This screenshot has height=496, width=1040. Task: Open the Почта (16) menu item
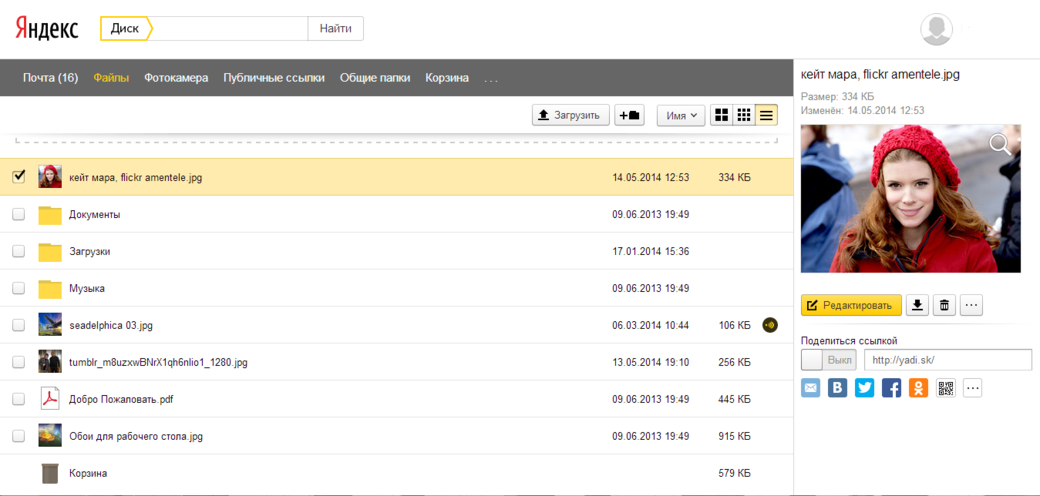(50, 78)
